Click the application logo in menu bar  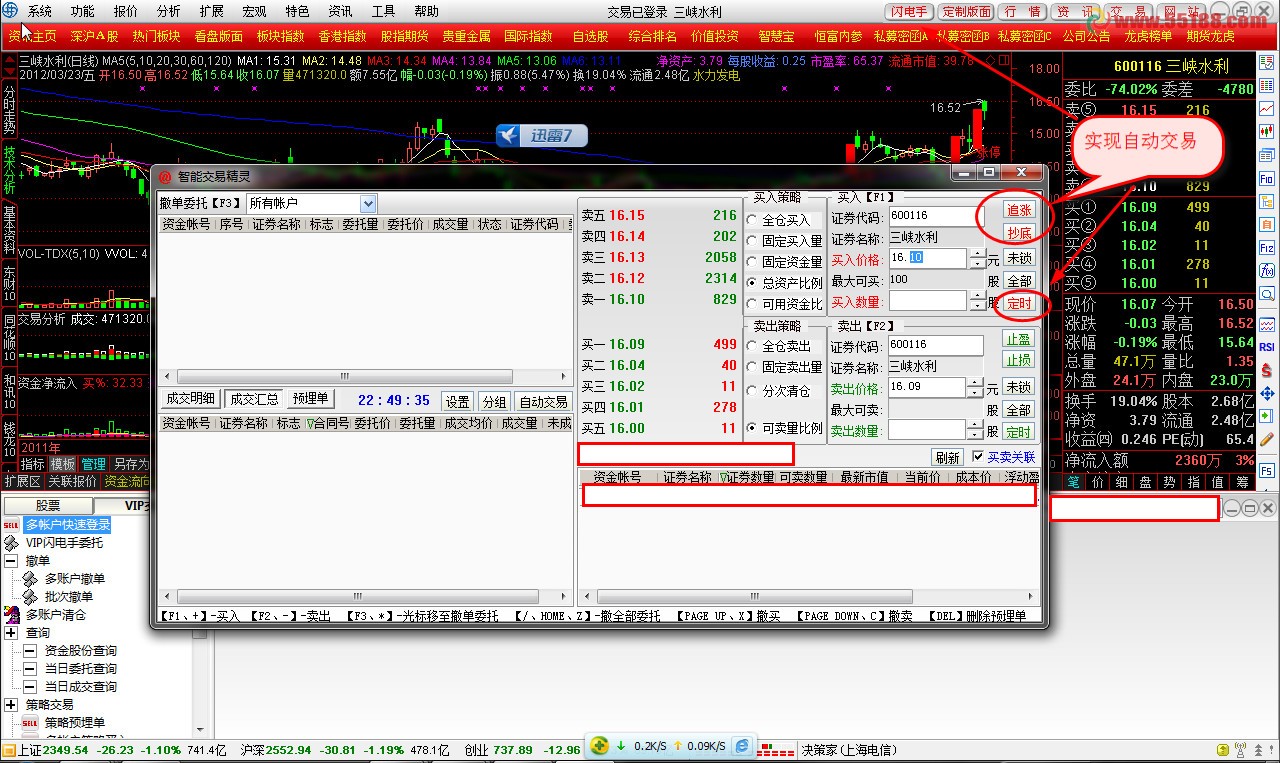click(x=12, y=11)
